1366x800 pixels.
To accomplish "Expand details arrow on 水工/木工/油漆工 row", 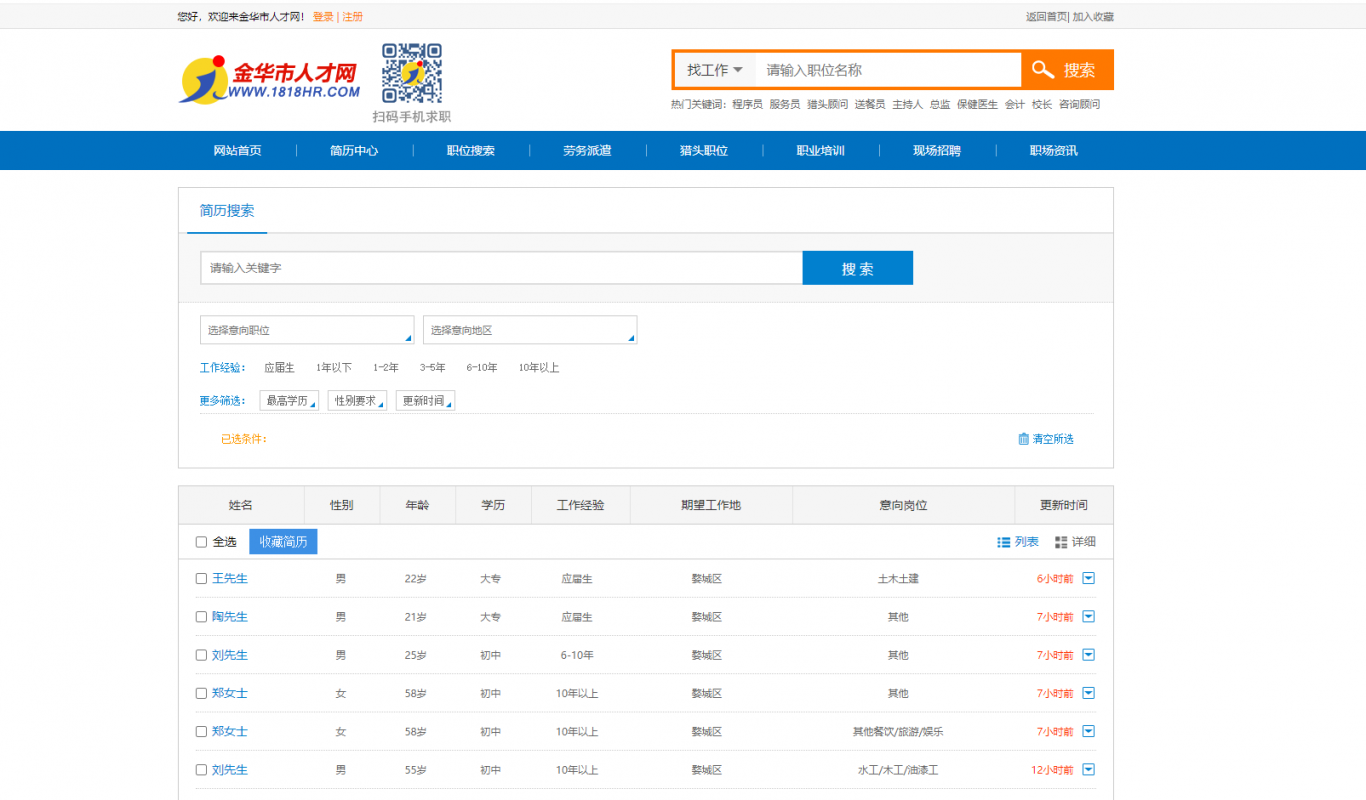I will [x=1089, y=769].
